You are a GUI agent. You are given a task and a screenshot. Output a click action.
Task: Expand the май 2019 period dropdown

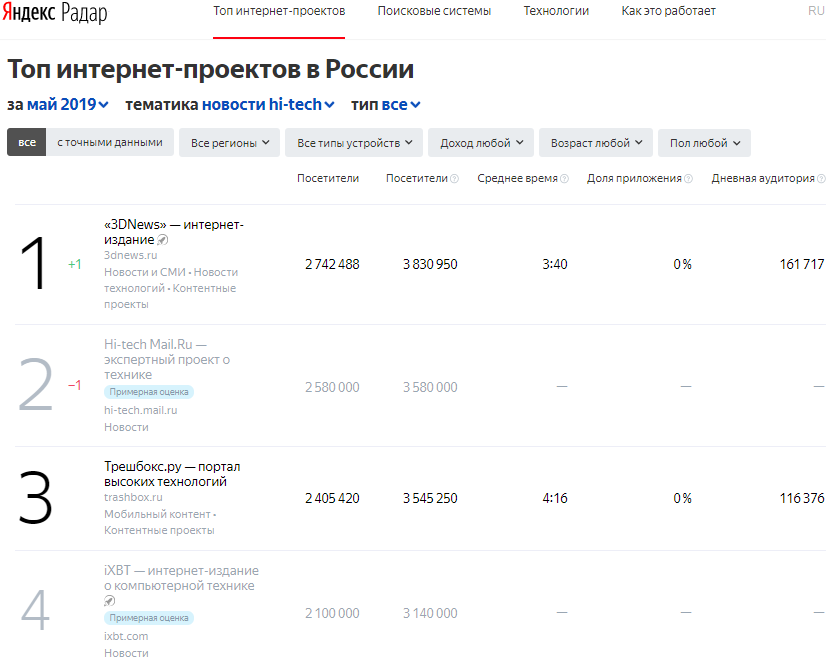tap(67, 104)
